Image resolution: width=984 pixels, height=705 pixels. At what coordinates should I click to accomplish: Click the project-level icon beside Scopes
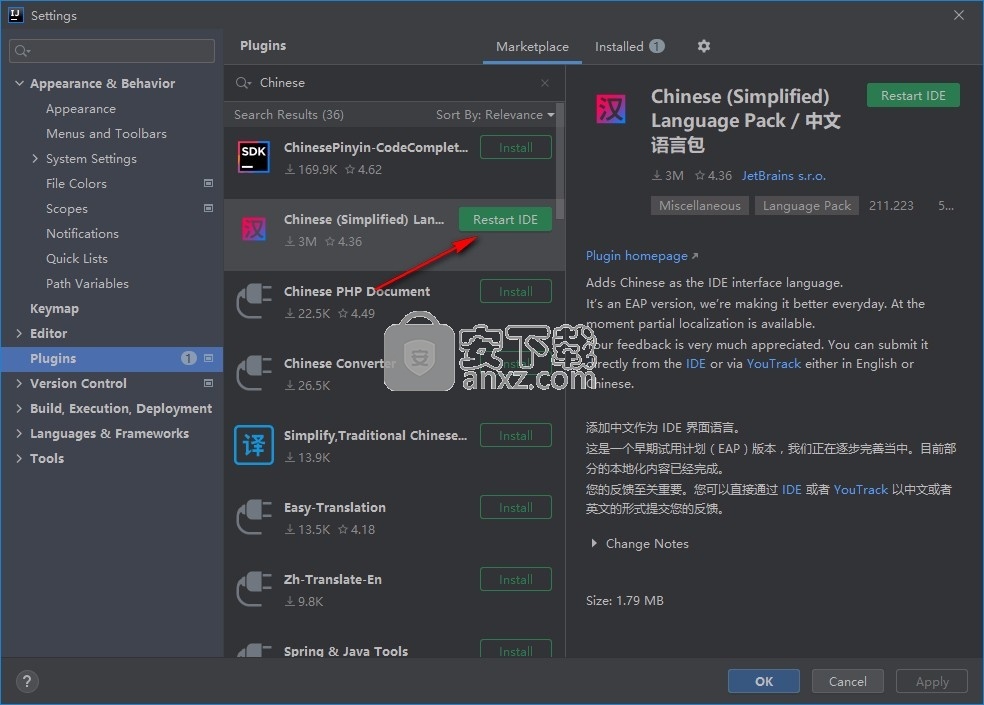pos(208,208)
